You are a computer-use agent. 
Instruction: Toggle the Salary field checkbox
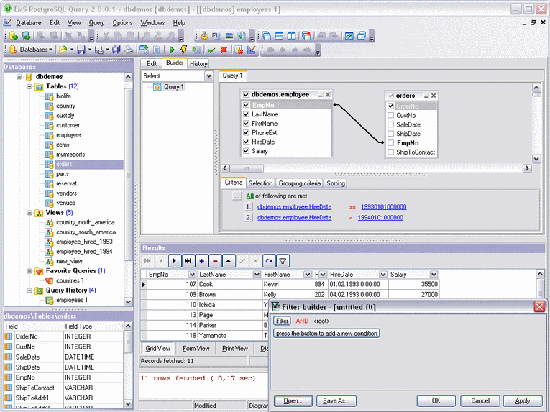coord(246,151)
